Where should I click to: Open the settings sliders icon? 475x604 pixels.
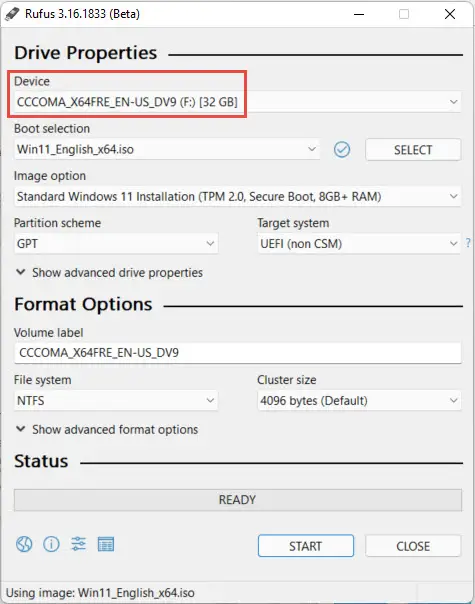tap(79, 544)
